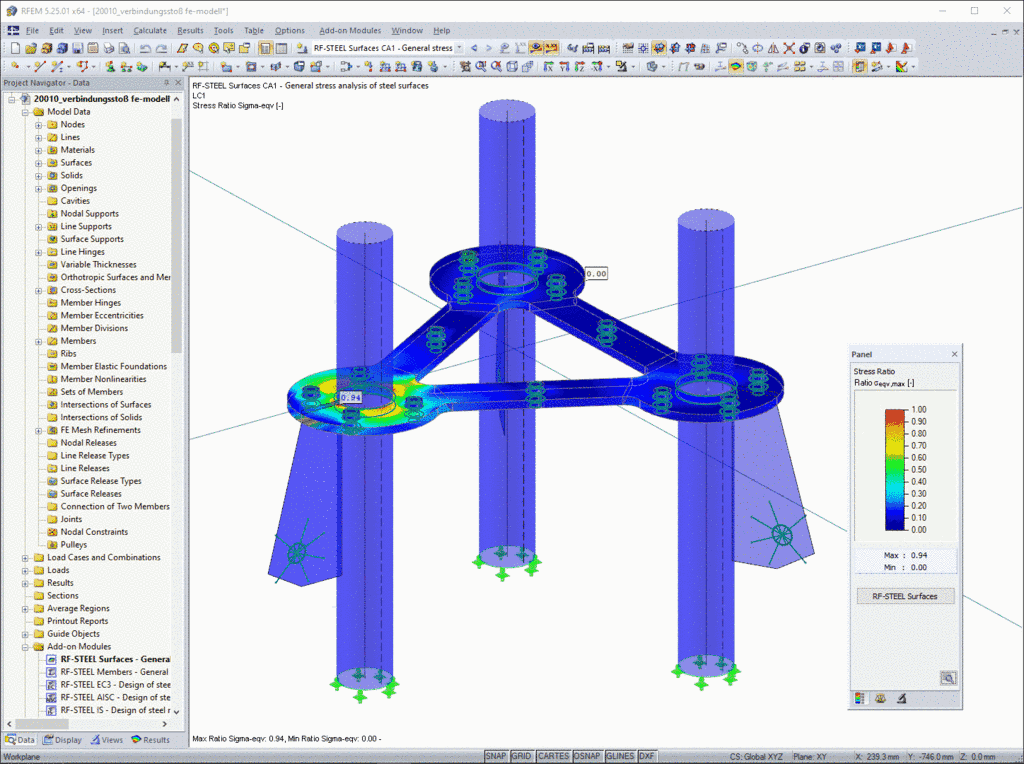This screenshot has height=764, width=1024.
Task: Expand the Results folder in navigator
Action: point(25,583)
